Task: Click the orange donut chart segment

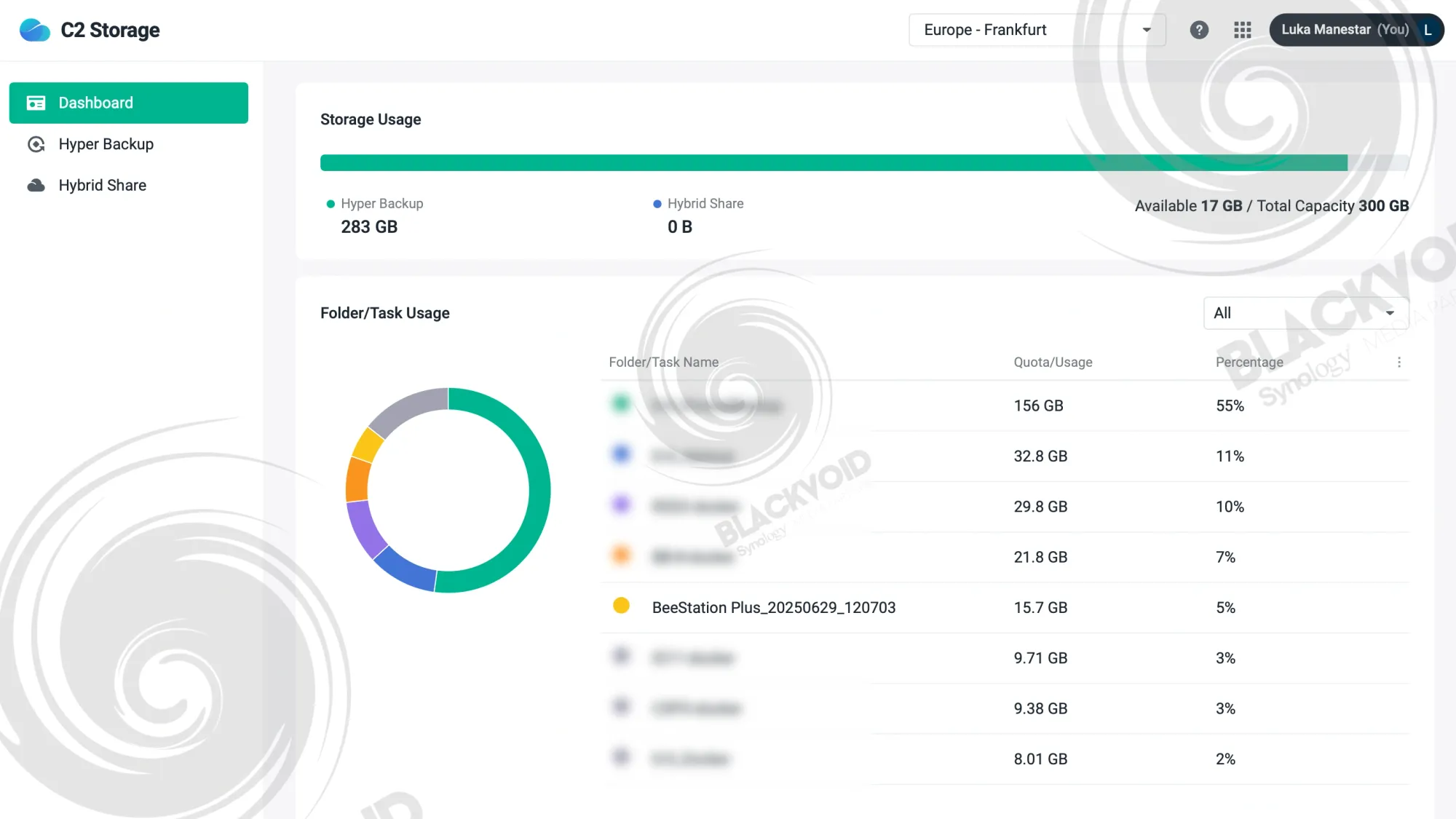Action: [x=357, y=479]
